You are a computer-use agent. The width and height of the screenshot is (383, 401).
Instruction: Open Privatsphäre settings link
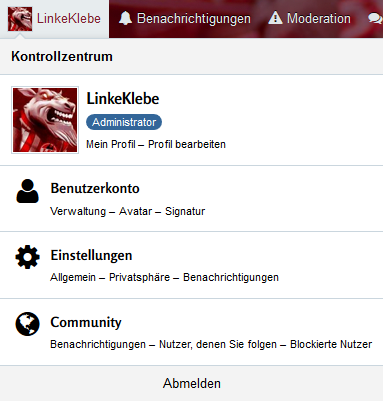[x=139, y=277]
